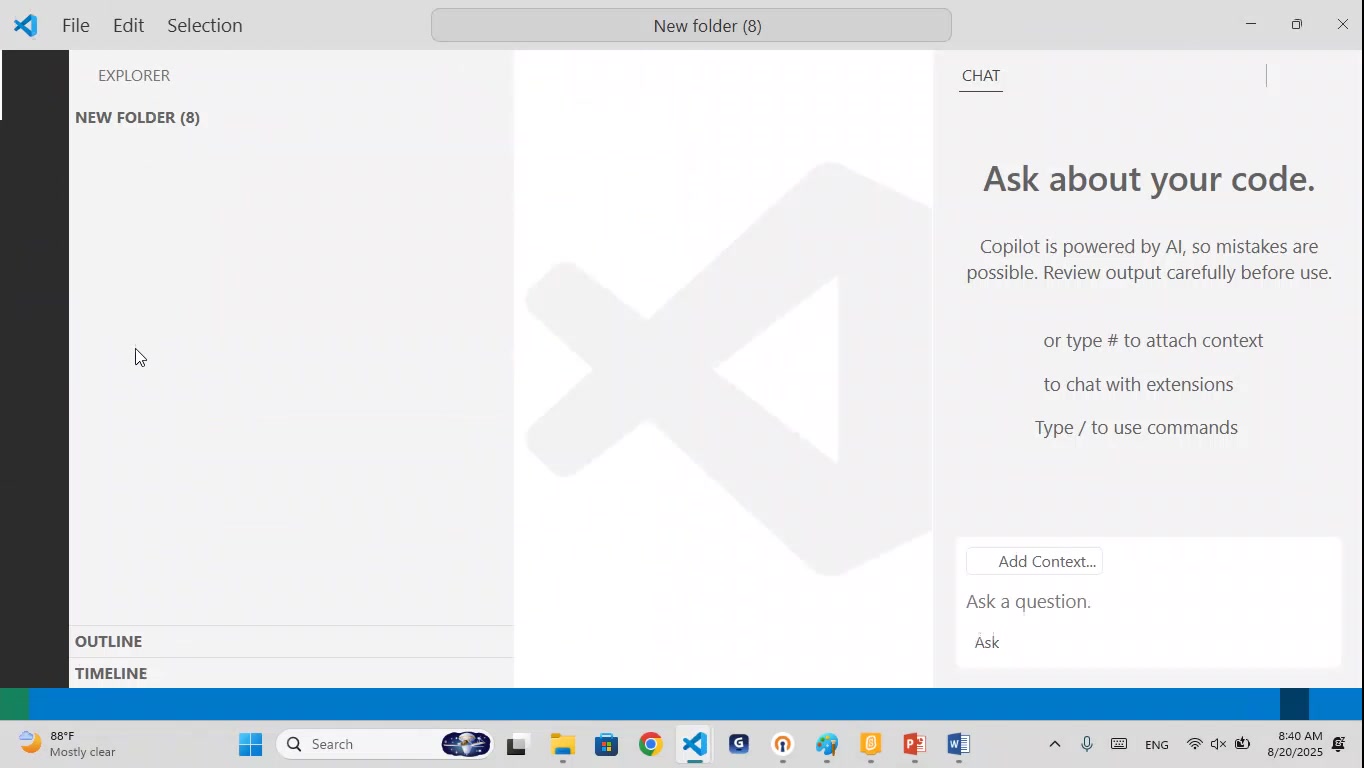Switch to the CHAT tab
Image resolution: width=1364 pixels, height=768 pixels.
click(981, 75)
